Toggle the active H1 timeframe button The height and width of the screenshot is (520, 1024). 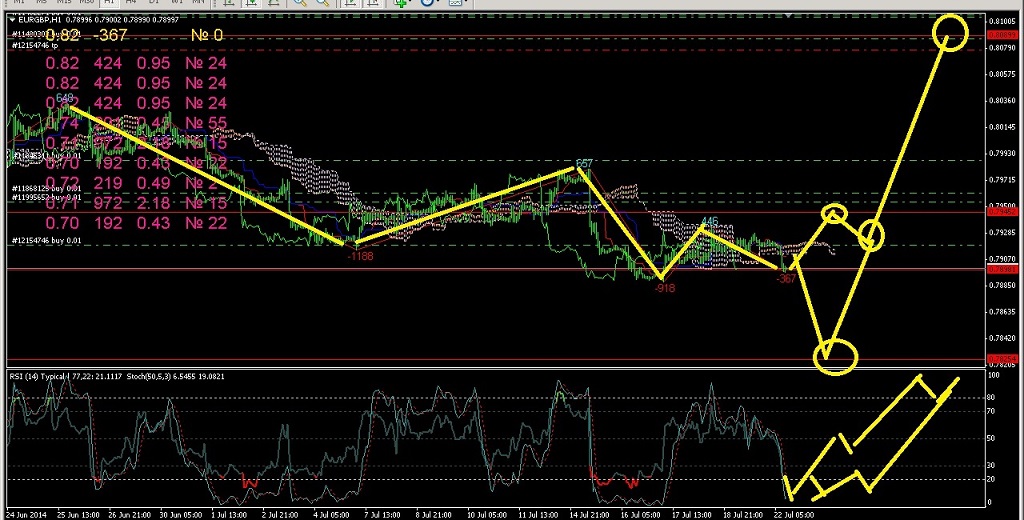point(110,3)
